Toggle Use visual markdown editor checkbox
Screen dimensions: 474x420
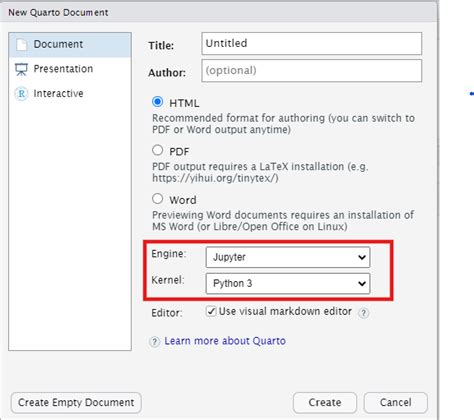(x=211, y=311)
